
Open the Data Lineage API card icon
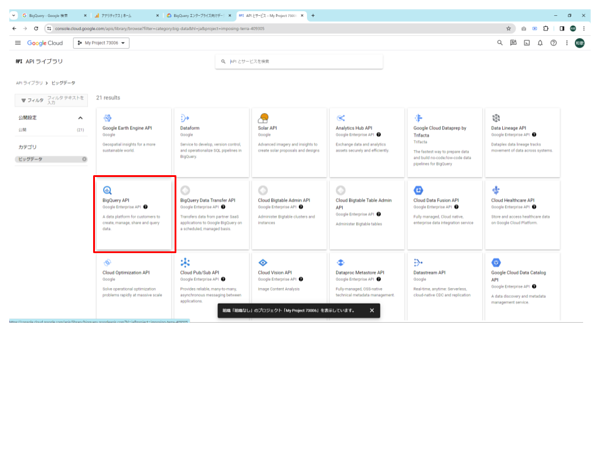click(496, 118)
